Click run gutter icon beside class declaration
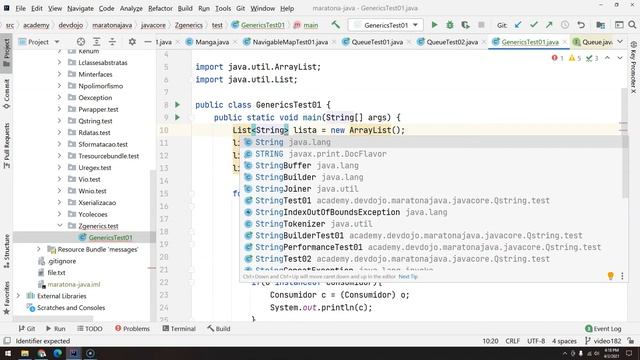Image resolution: width=640 pixels, height=360 pixels. pos(178,104)
